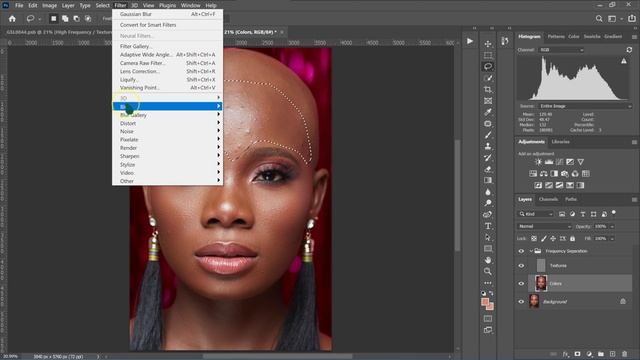Click the Opacity value field

[x=601, y=226]
